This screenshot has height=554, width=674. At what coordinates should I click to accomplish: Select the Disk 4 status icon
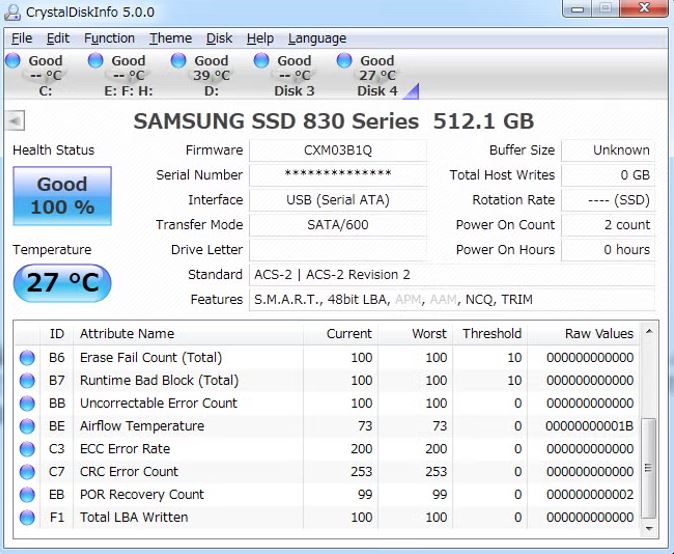[x=344, y=60]
